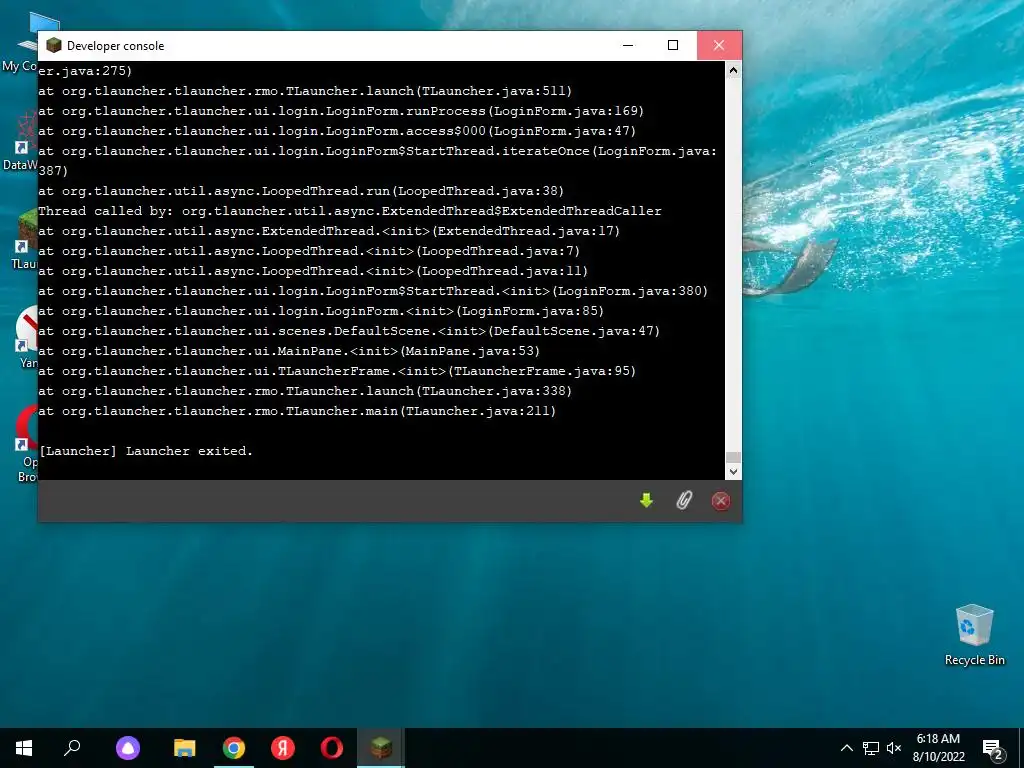Close the Developer console window
The image size is (1024, 768).
tap(719, 45)
